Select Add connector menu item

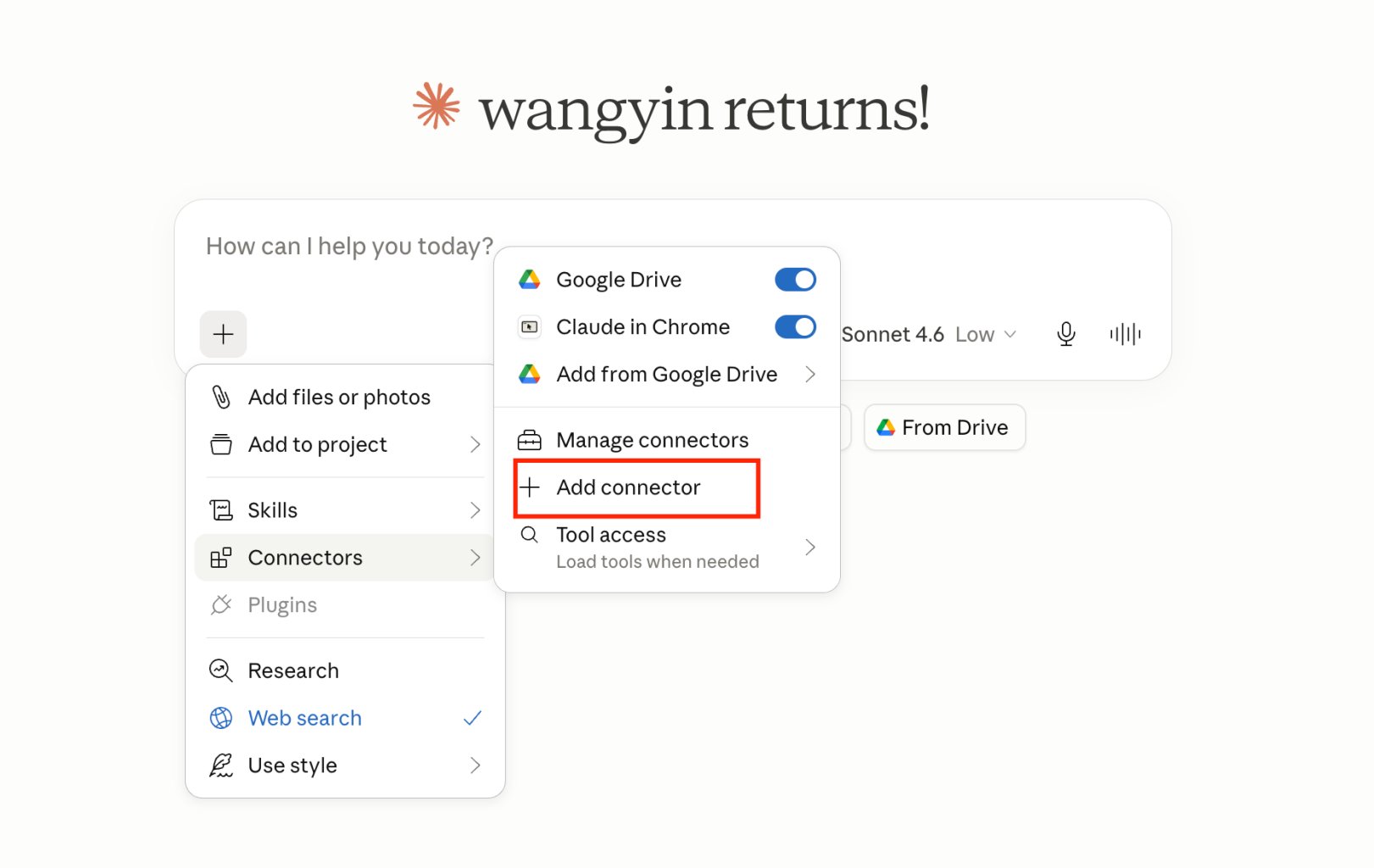637,487
